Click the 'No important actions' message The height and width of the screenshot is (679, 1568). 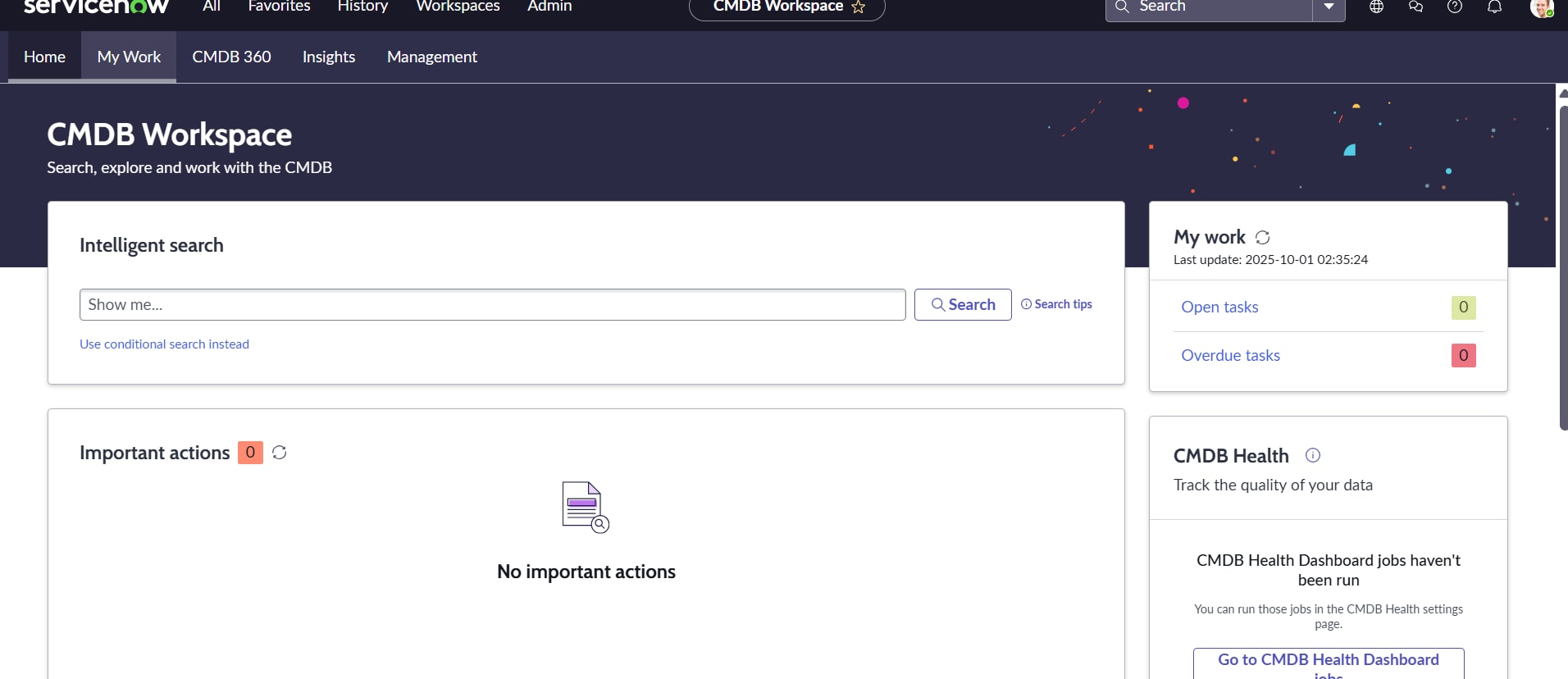pyautogui.click(x=586, y=572)
